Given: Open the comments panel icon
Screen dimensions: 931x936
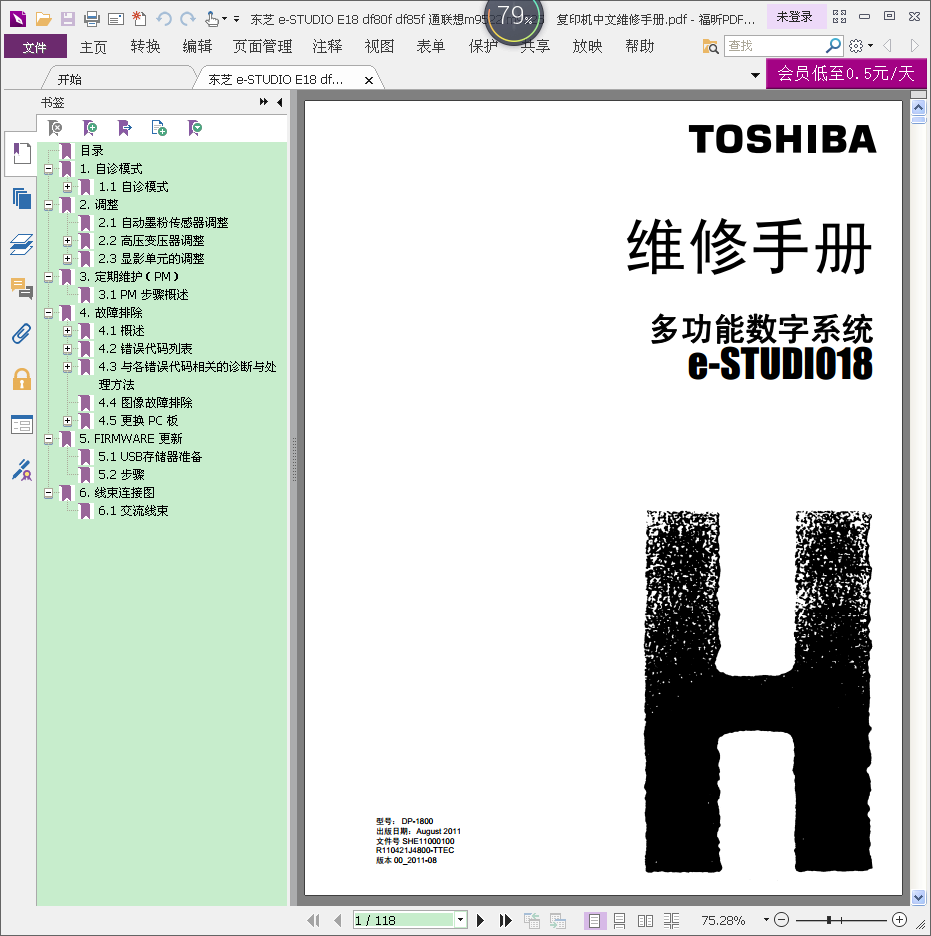Looking at the screenshot, I should (22, 288).
